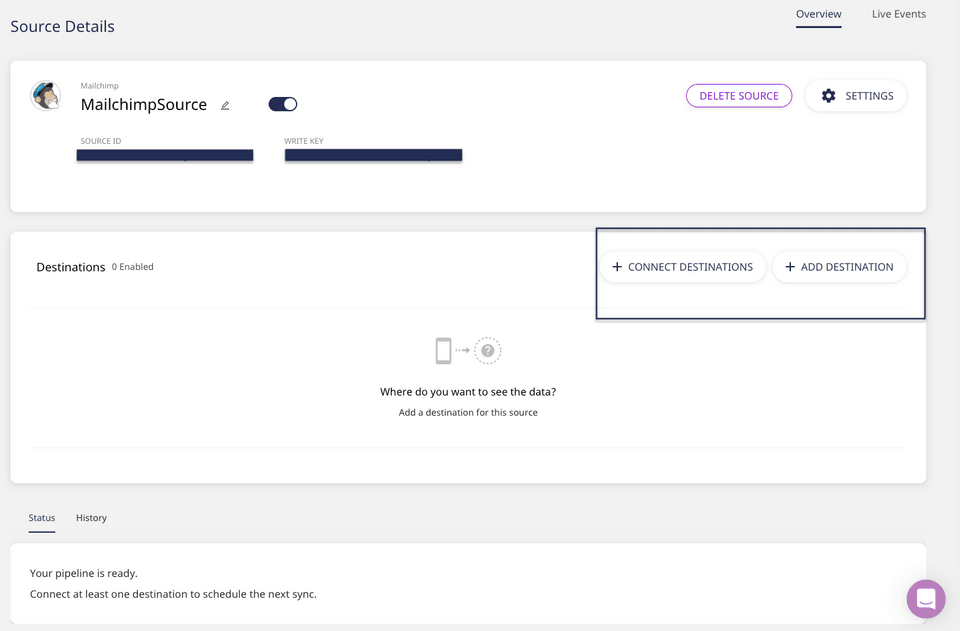The width and height of the screenshot is (960, 631).
Task: Click the Delete Source button
Action: 738,96
